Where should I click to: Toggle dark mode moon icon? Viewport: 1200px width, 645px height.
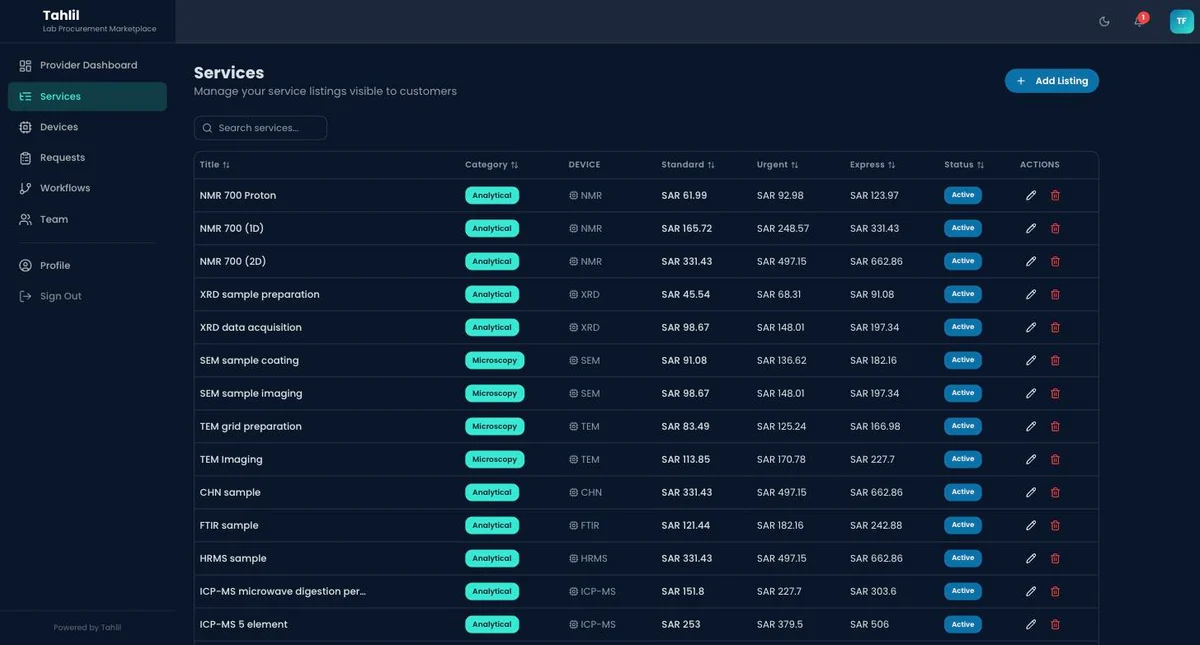[1104, 21]
